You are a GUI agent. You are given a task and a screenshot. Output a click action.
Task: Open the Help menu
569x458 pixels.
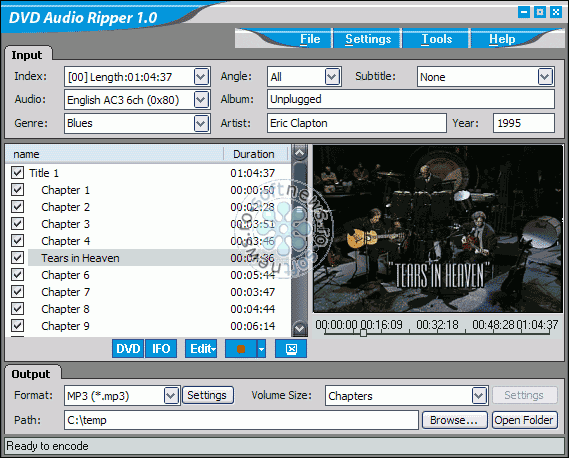[502, 39]
